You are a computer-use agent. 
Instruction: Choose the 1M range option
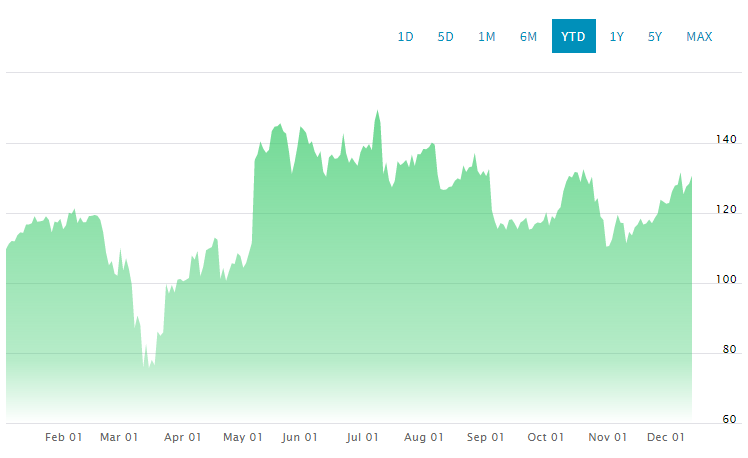point(487,37)
